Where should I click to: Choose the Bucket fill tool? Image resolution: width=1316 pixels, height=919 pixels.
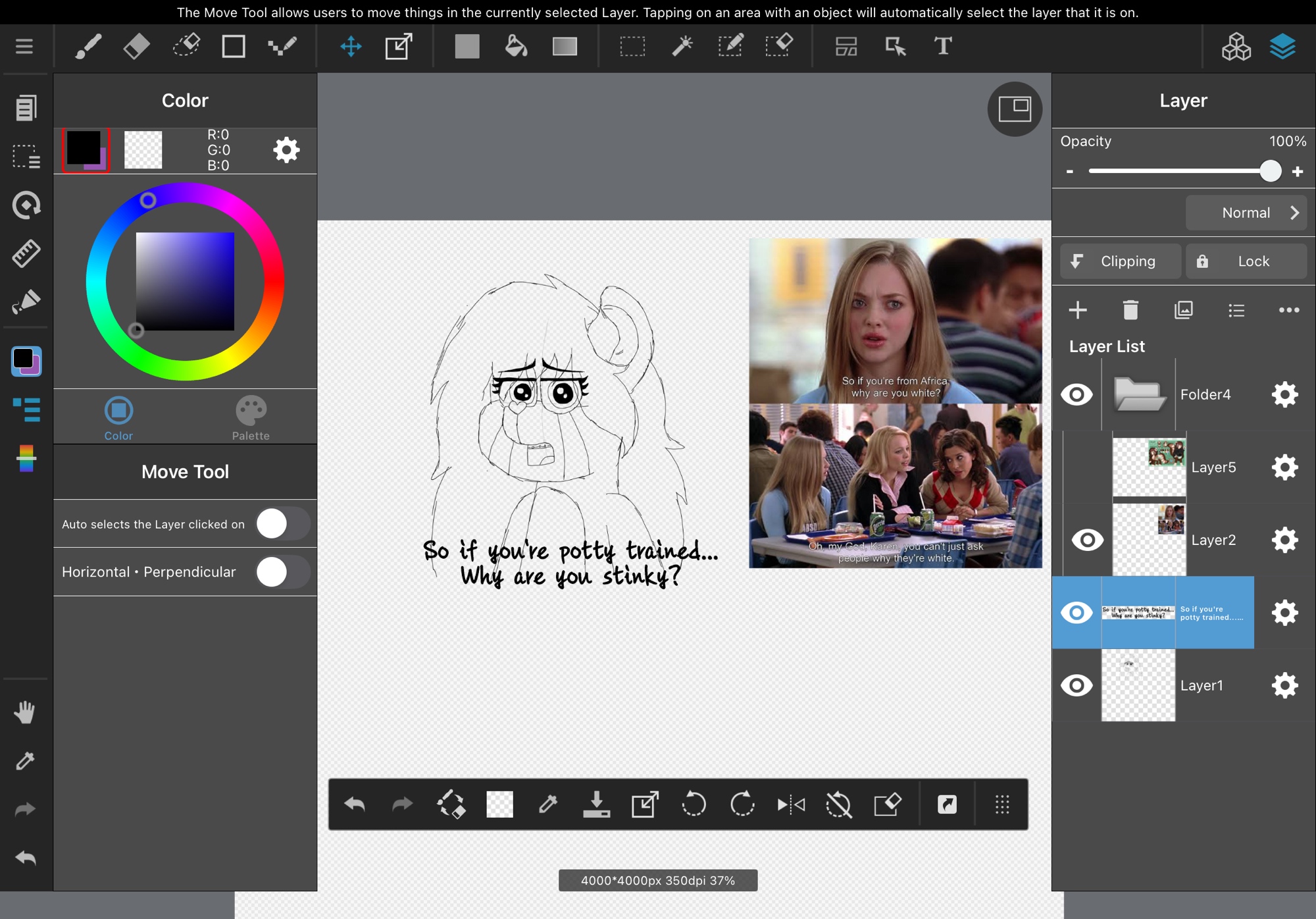pyautogui.click(x=516, y=47)
